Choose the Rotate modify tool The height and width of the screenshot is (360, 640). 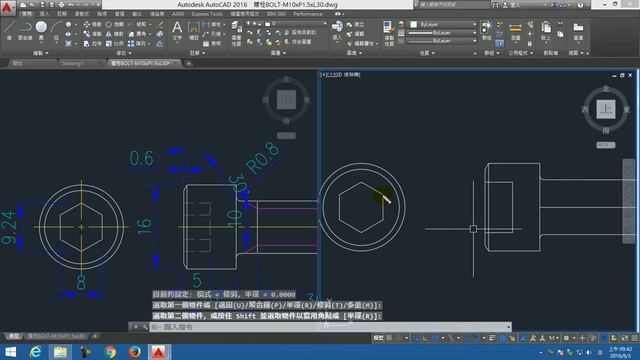(115, 24)
